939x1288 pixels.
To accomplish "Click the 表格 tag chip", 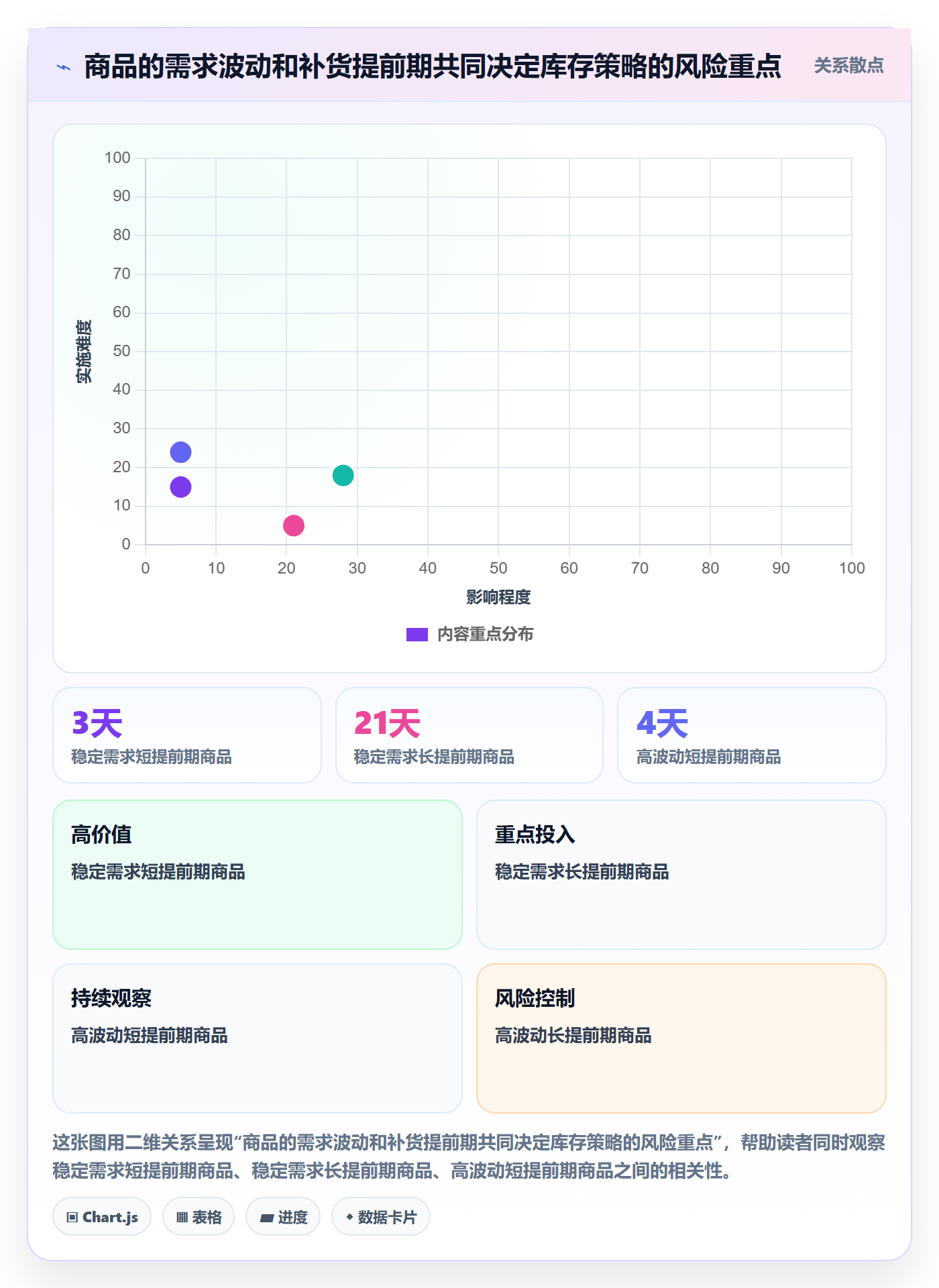I will click(x=199, y=1216).
